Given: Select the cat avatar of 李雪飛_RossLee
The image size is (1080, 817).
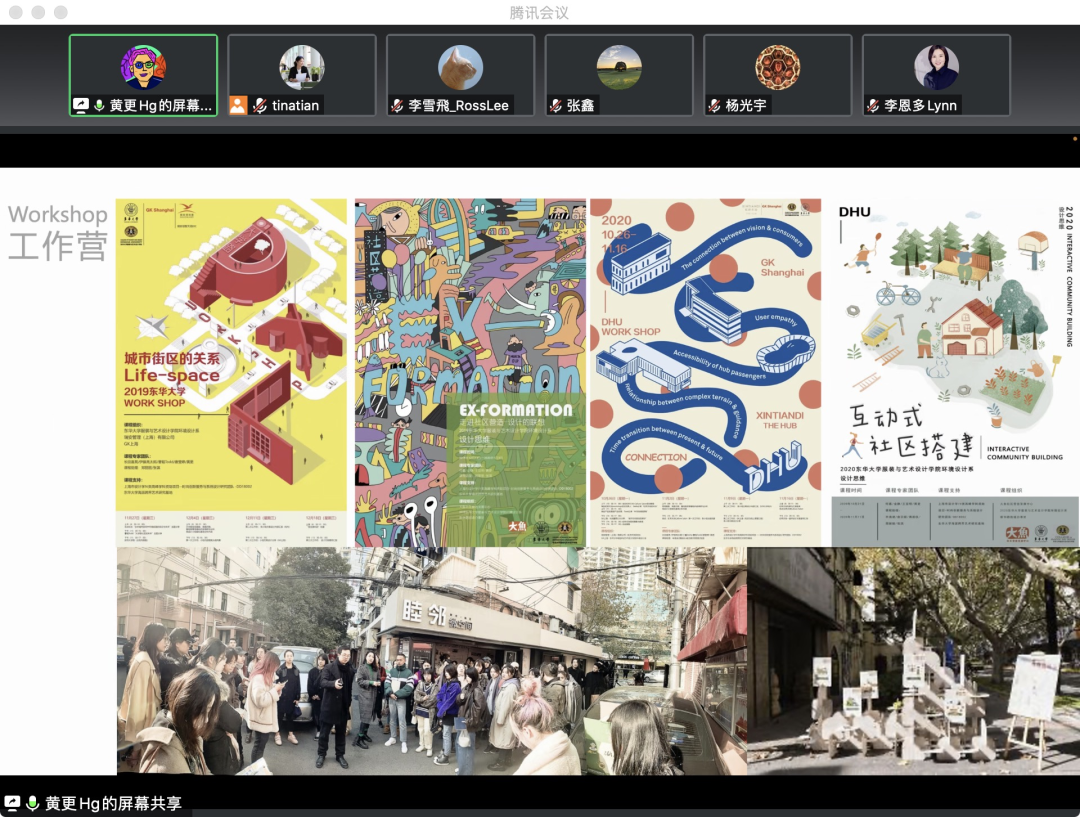Looking at the screenshot, I should tap(460, 67).
